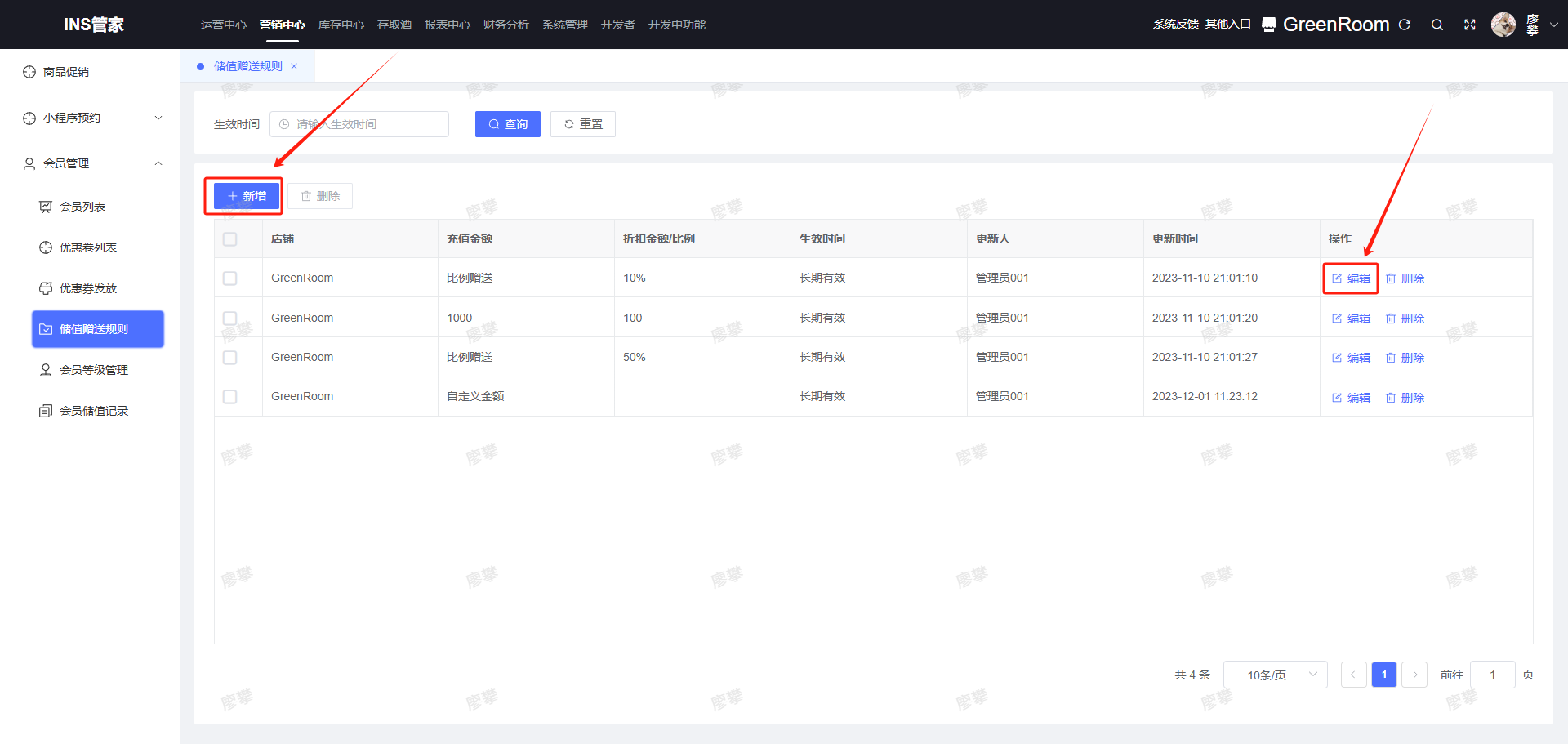Open the 10条/页 page size dropdown

[1276, 675]
